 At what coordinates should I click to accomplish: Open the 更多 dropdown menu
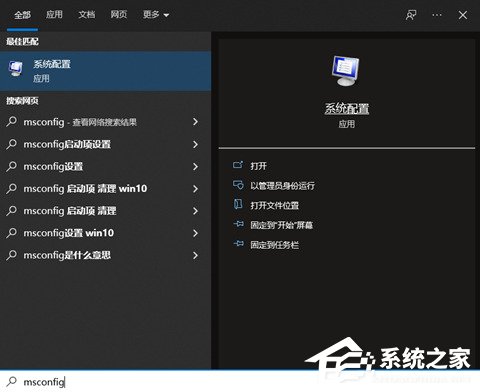tap(156, 15)
